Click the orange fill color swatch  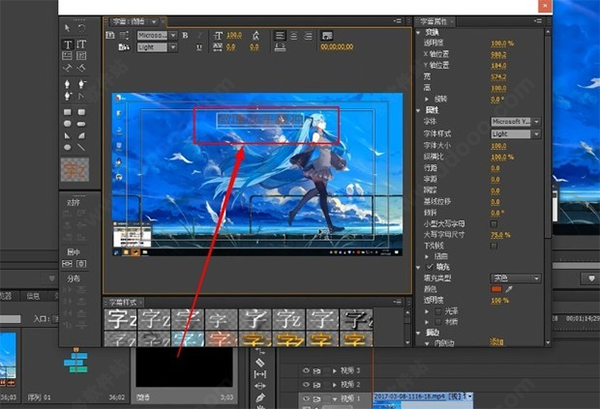(496, 289)
